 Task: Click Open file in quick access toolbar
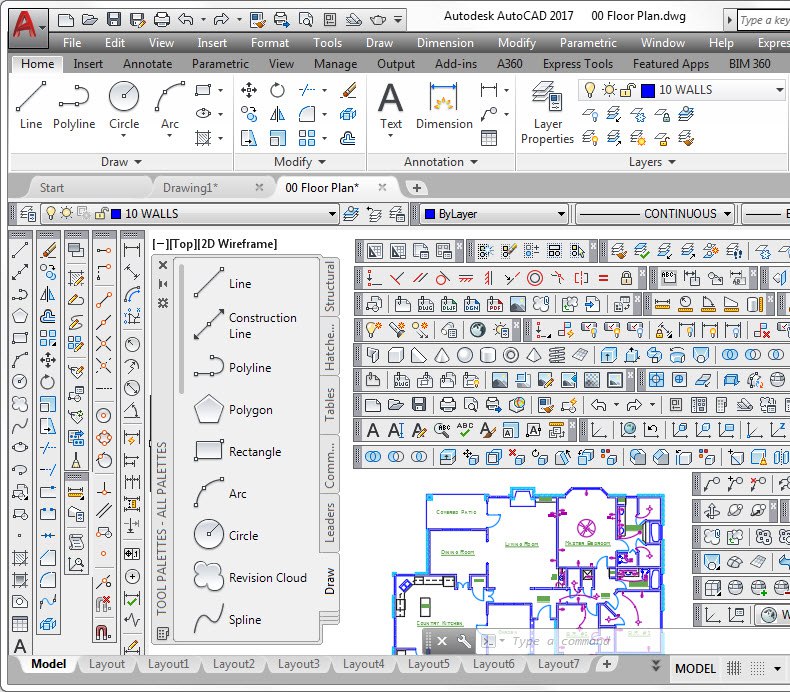90,20
